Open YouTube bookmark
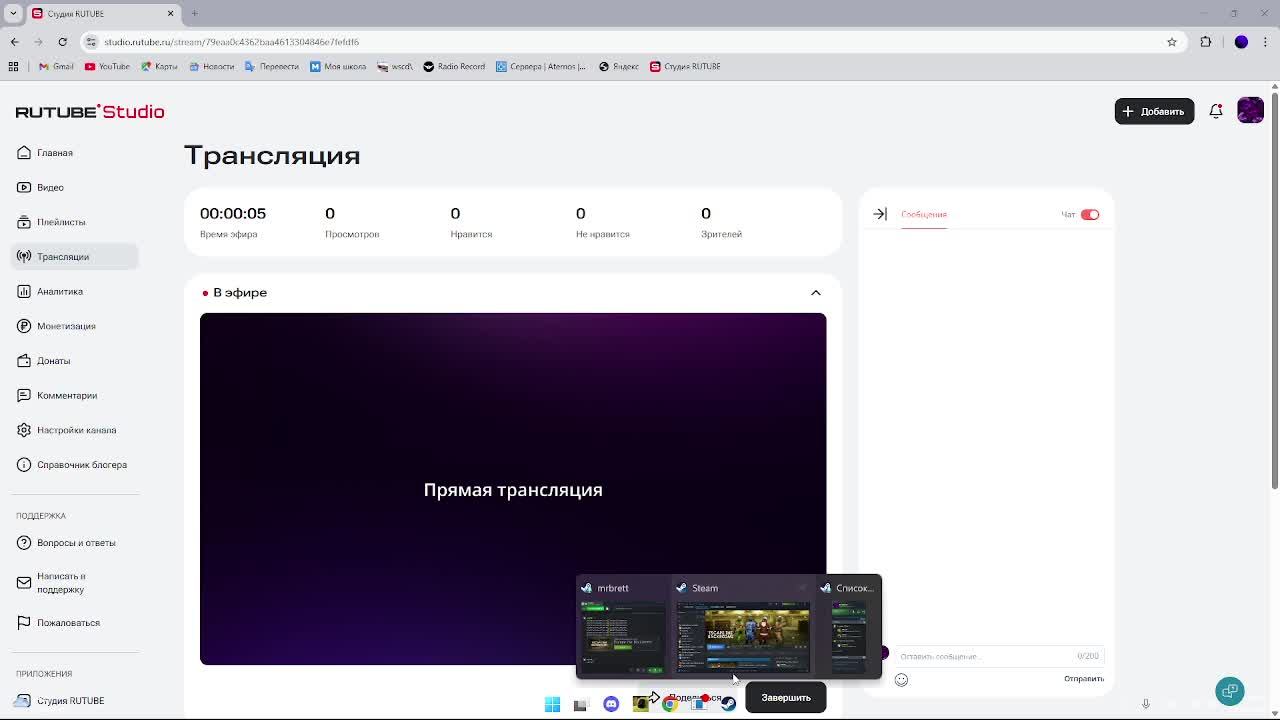Viewport: 1280px width, 720px height. click(x=107, y=66)
